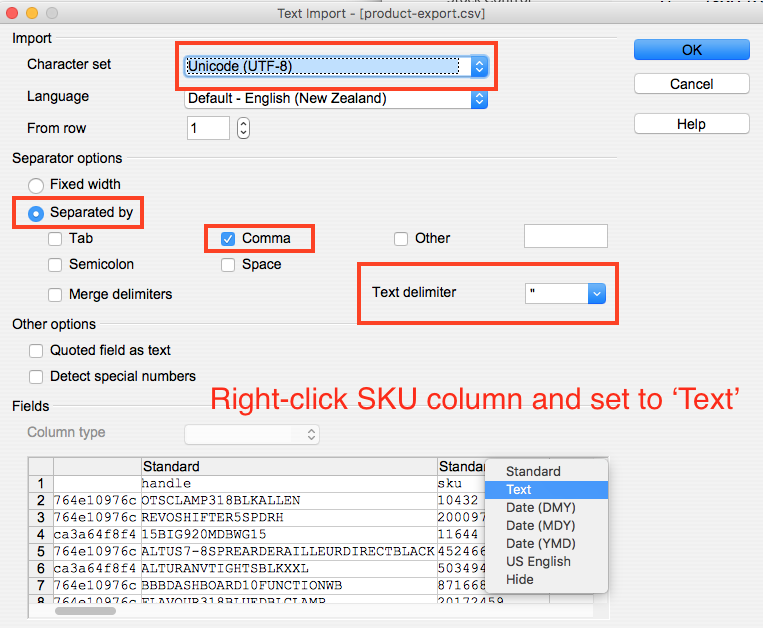Click the handle column Standard header
This screenshot has height=628, width=763.
[288, 466]
